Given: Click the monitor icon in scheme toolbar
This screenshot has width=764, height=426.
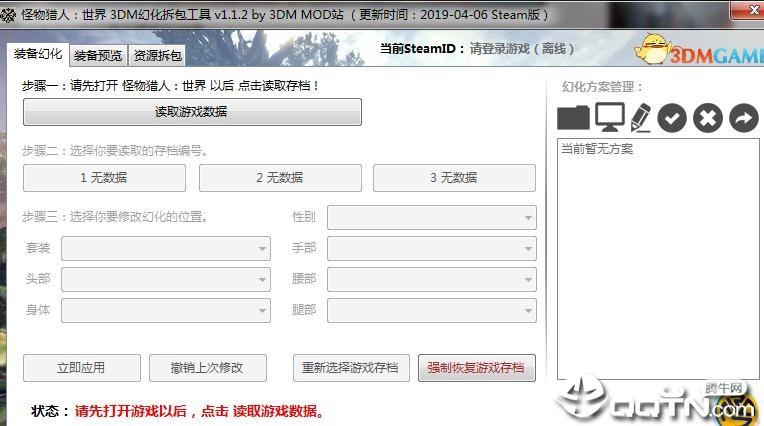Looking at the screenshot, I should [610, 117].
